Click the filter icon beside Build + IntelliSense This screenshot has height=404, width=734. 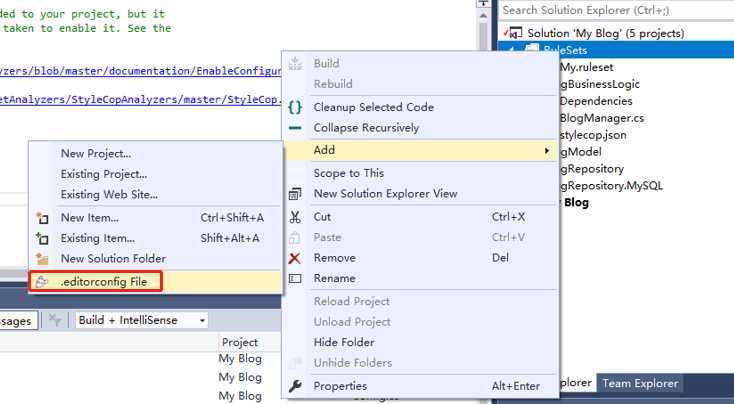(x=55, y=320)
